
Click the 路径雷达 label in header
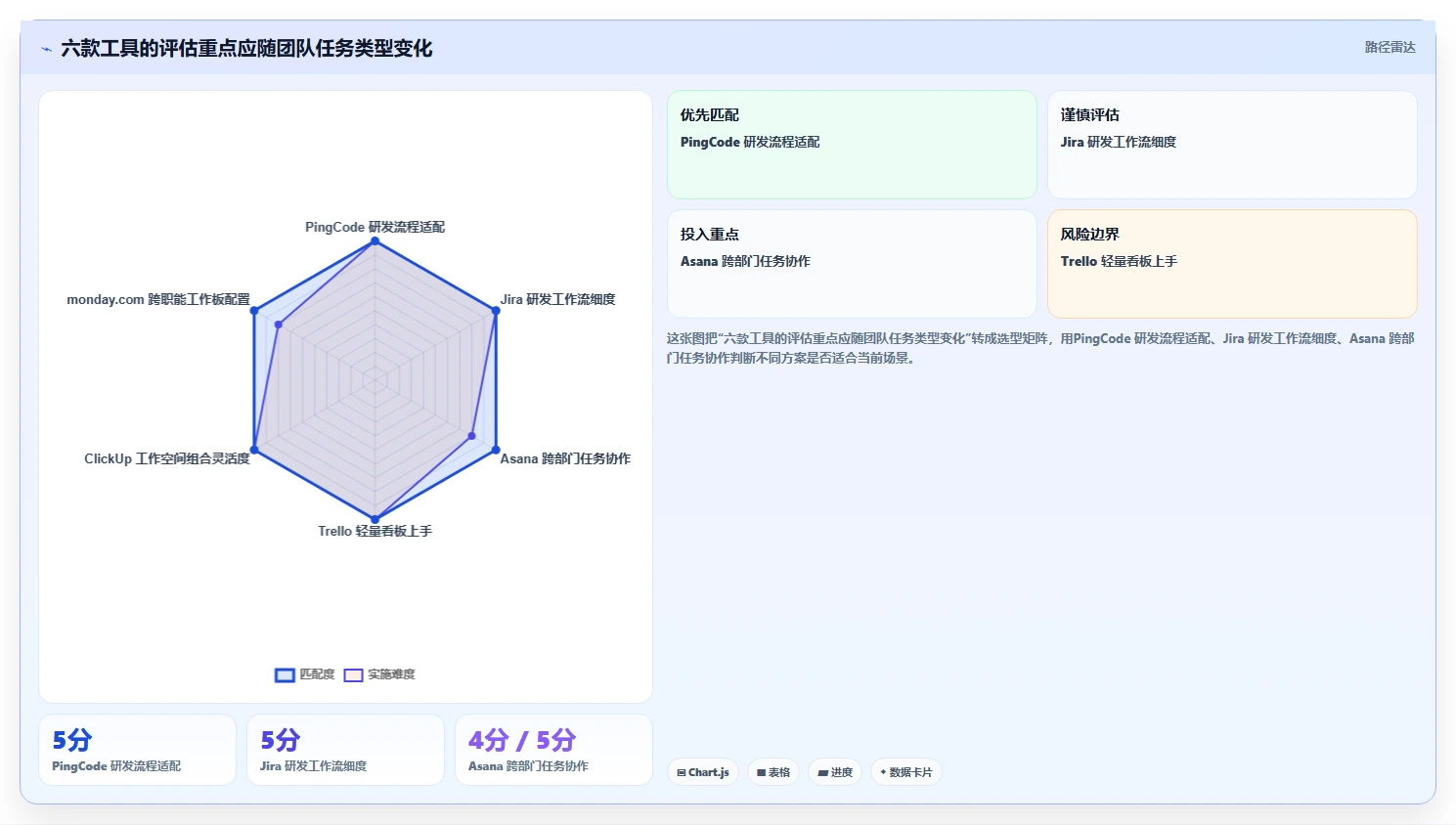coord(1390,47)
